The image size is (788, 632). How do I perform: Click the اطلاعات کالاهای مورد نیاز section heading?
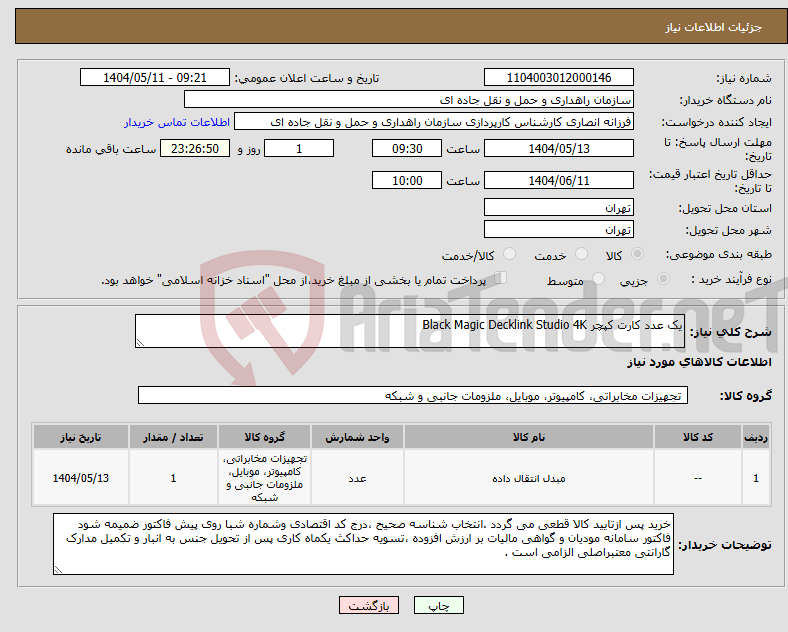[699, 362]
